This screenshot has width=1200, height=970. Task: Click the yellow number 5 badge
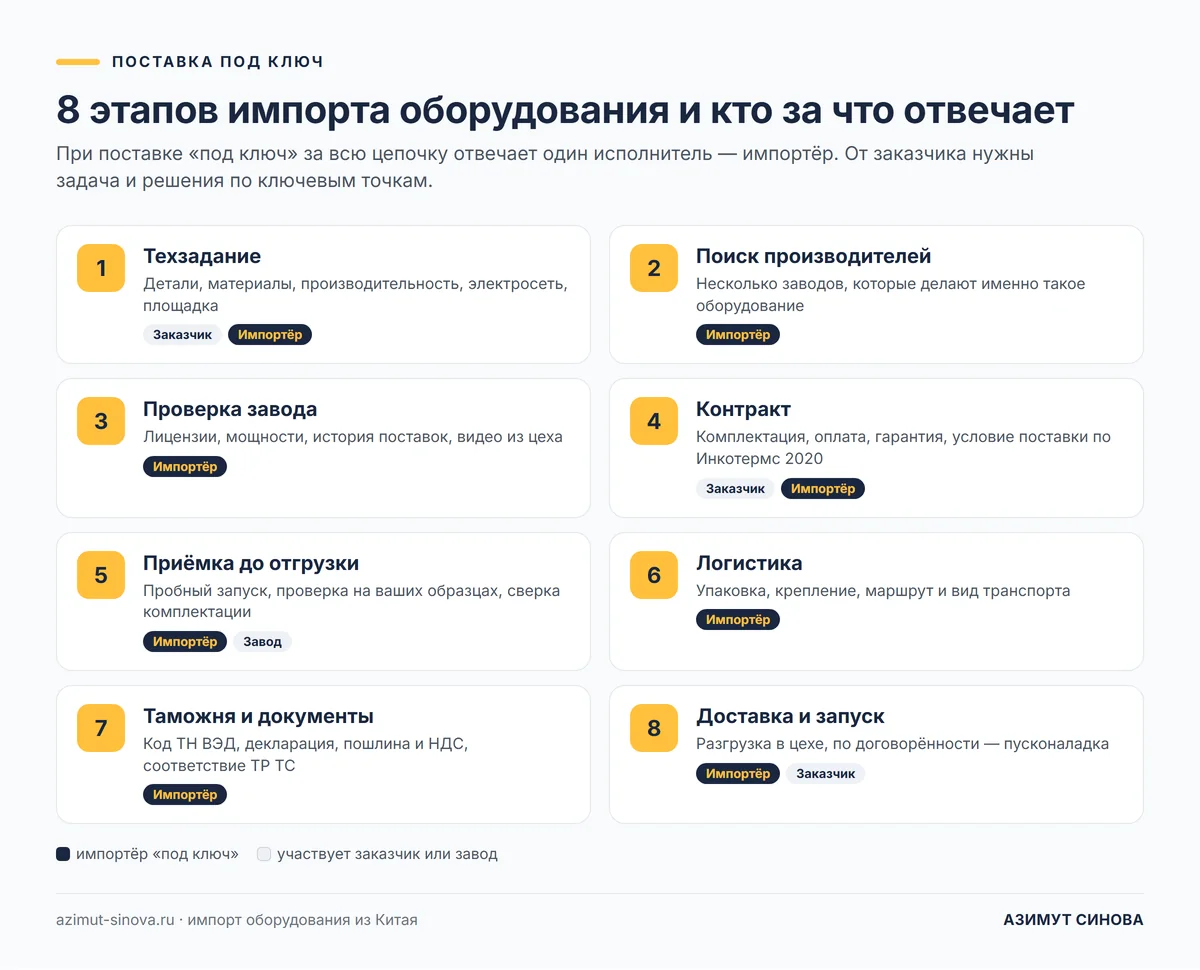click(x=101, y=575)
